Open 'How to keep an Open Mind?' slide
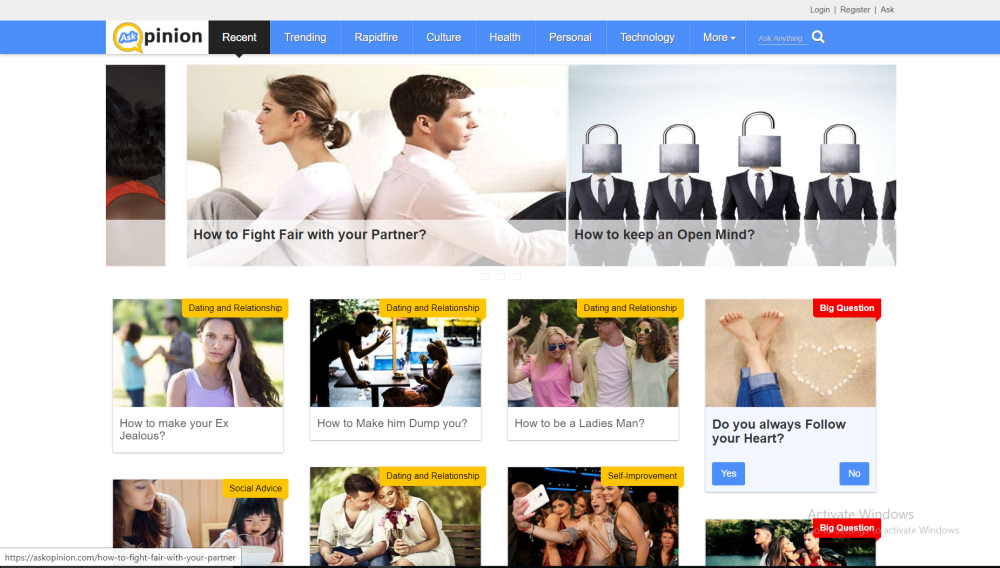This screenshot has width=1000, height=568. click(732, 165)
